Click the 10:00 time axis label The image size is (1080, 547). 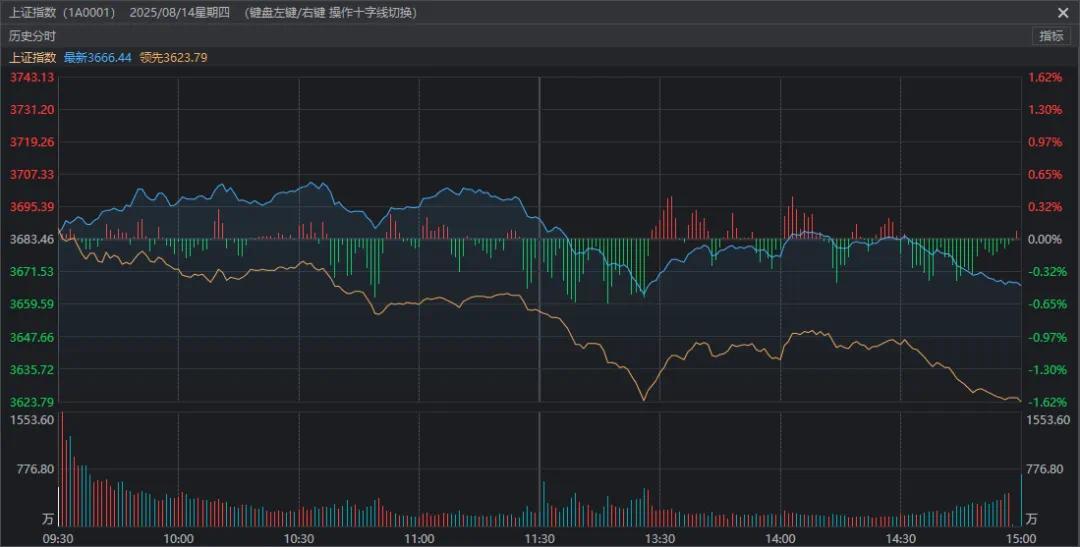point(178,538)
